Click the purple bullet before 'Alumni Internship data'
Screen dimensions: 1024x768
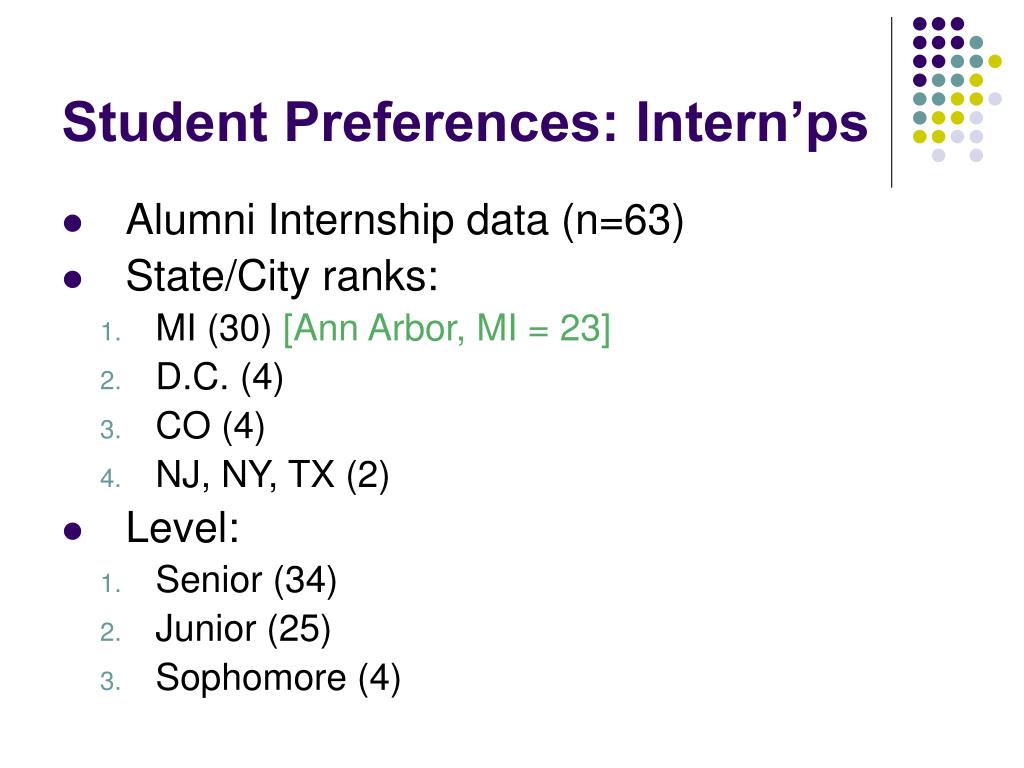(x=73, y=223)
